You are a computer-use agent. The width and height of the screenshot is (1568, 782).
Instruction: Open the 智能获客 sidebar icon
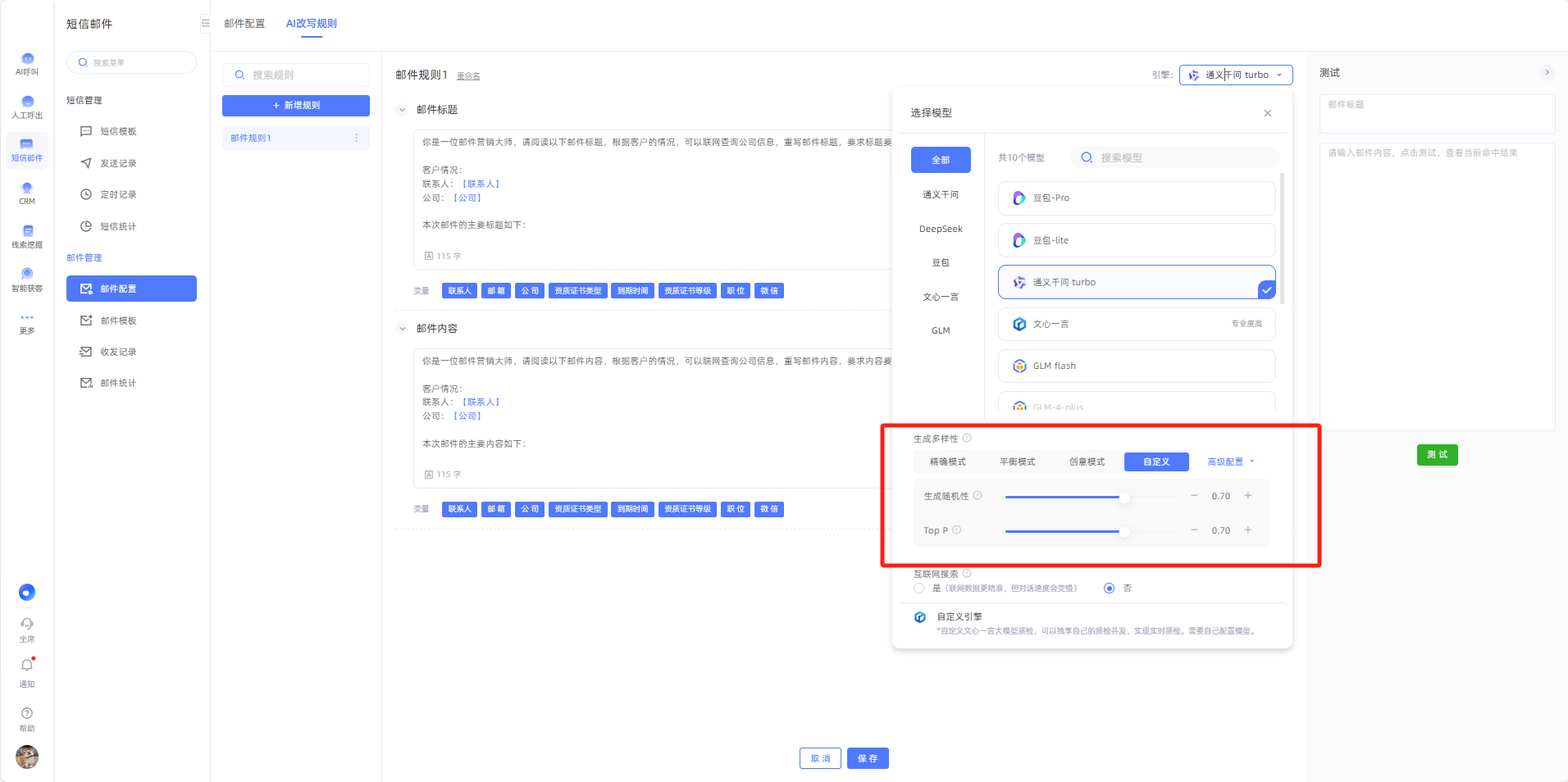[27, 280]
